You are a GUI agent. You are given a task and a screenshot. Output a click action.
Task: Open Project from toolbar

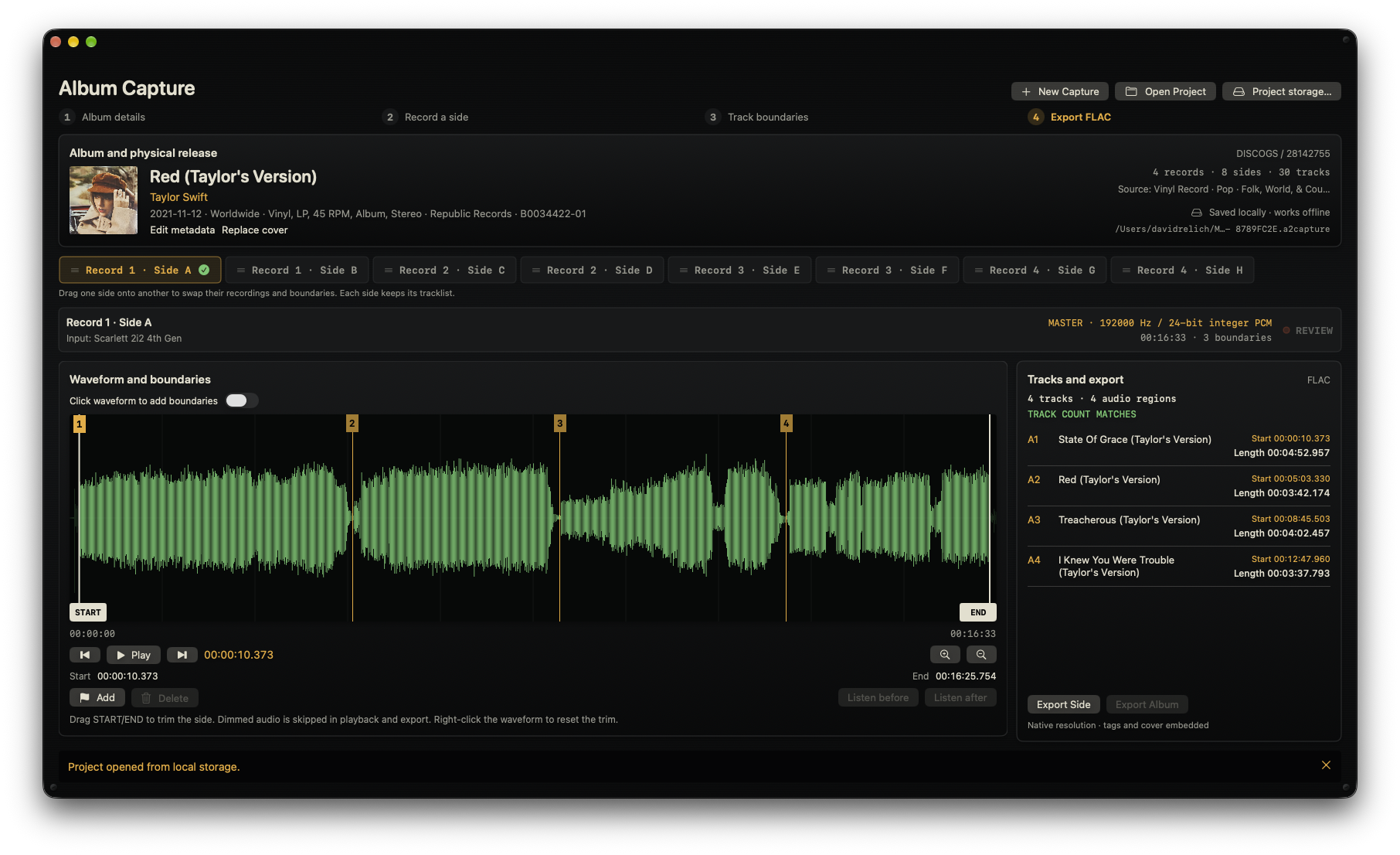point(1166,91)
